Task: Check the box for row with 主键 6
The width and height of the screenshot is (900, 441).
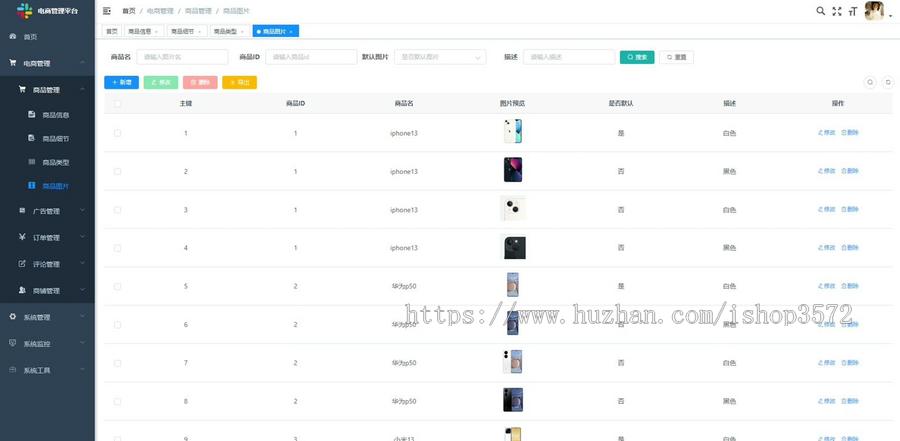Action: pos(118,324)
